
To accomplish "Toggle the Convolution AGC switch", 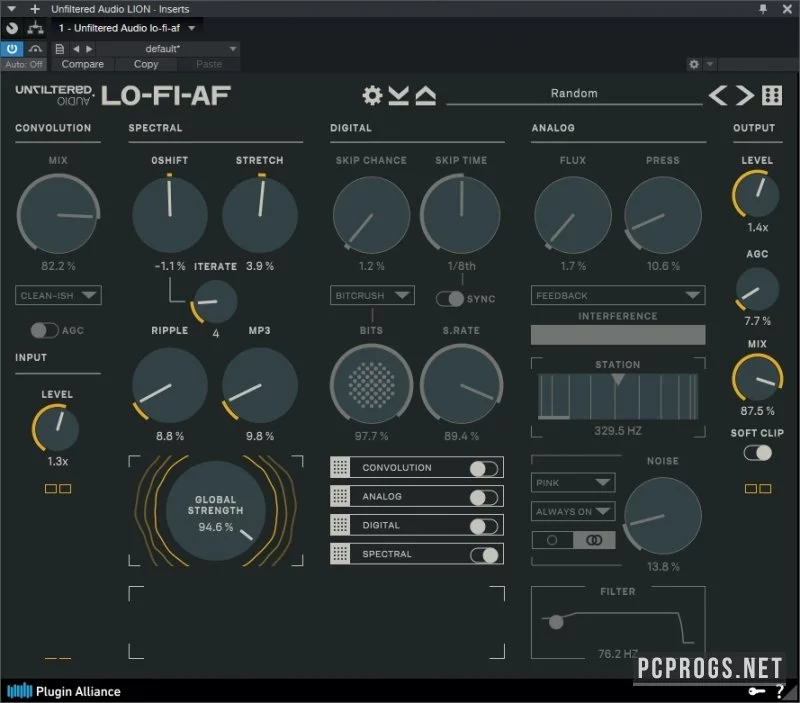I will (x=44, y=330).
